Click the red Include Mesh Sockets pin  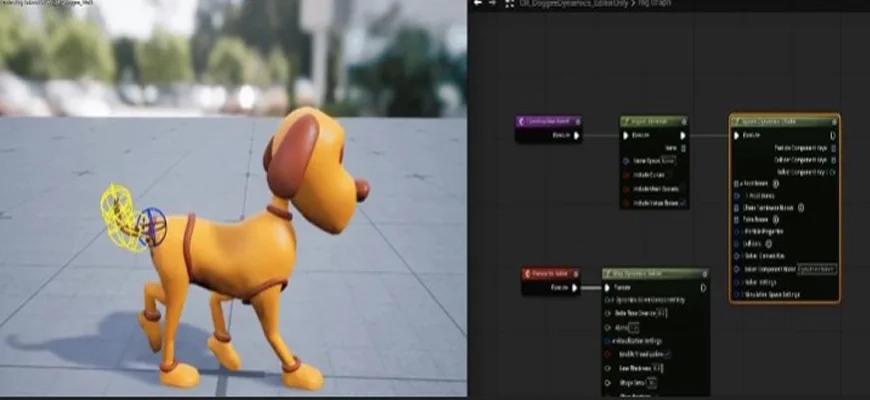pos(626,189)
